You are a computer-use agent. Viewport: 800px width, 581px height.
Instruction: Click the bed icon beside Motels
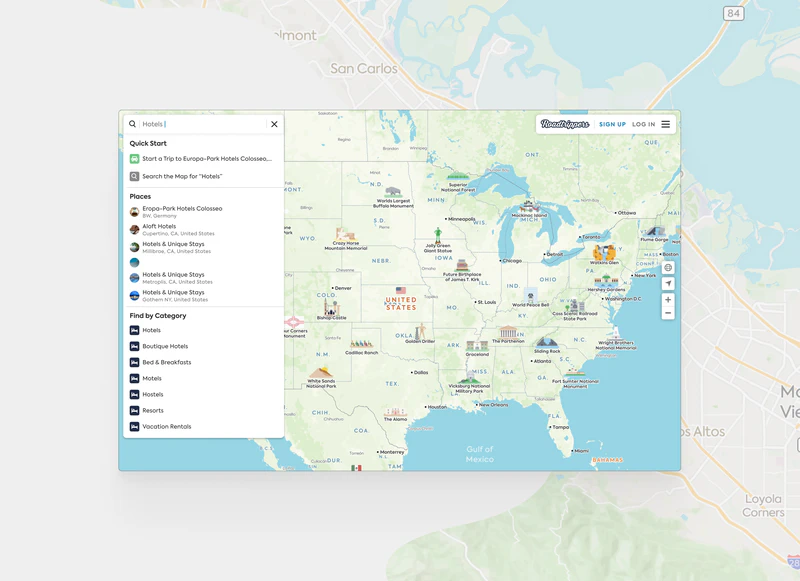pyautogui.click(x=134, y=378)
